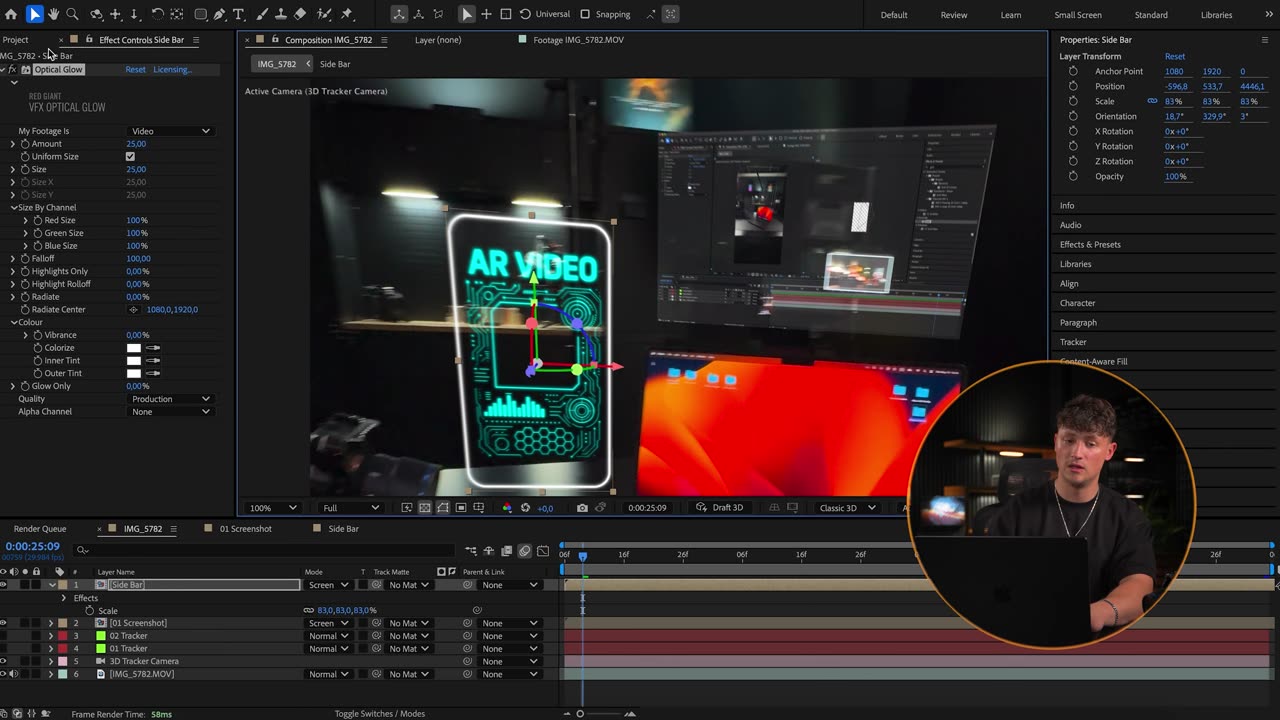Image resolution: width=1280 pixels, height=720 pixels.
Task: Open the Render Queue tab
Action: point(40,529)
